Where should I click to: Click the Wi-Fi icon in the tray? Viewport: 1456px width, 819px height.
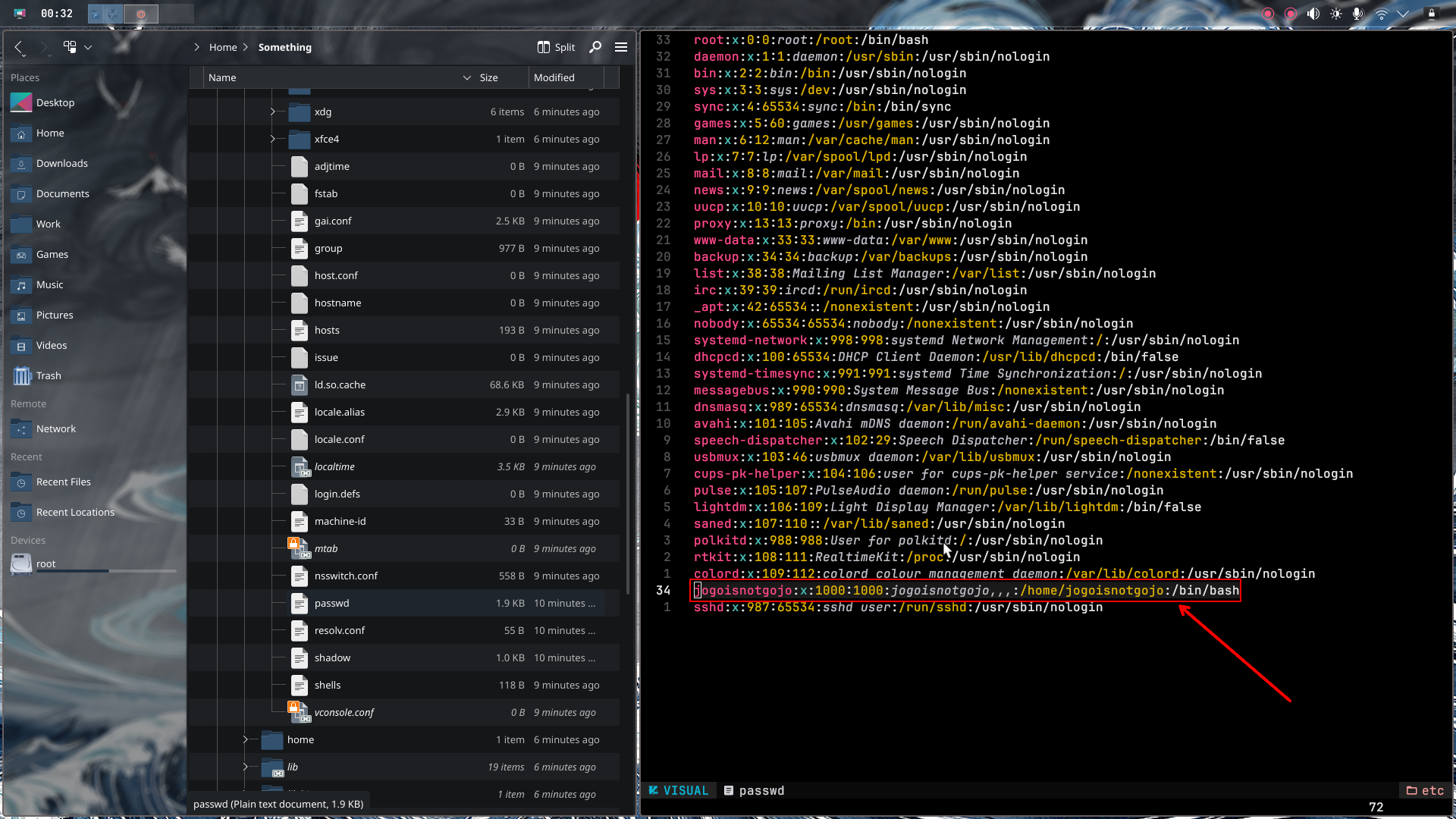click(1382, 13)
